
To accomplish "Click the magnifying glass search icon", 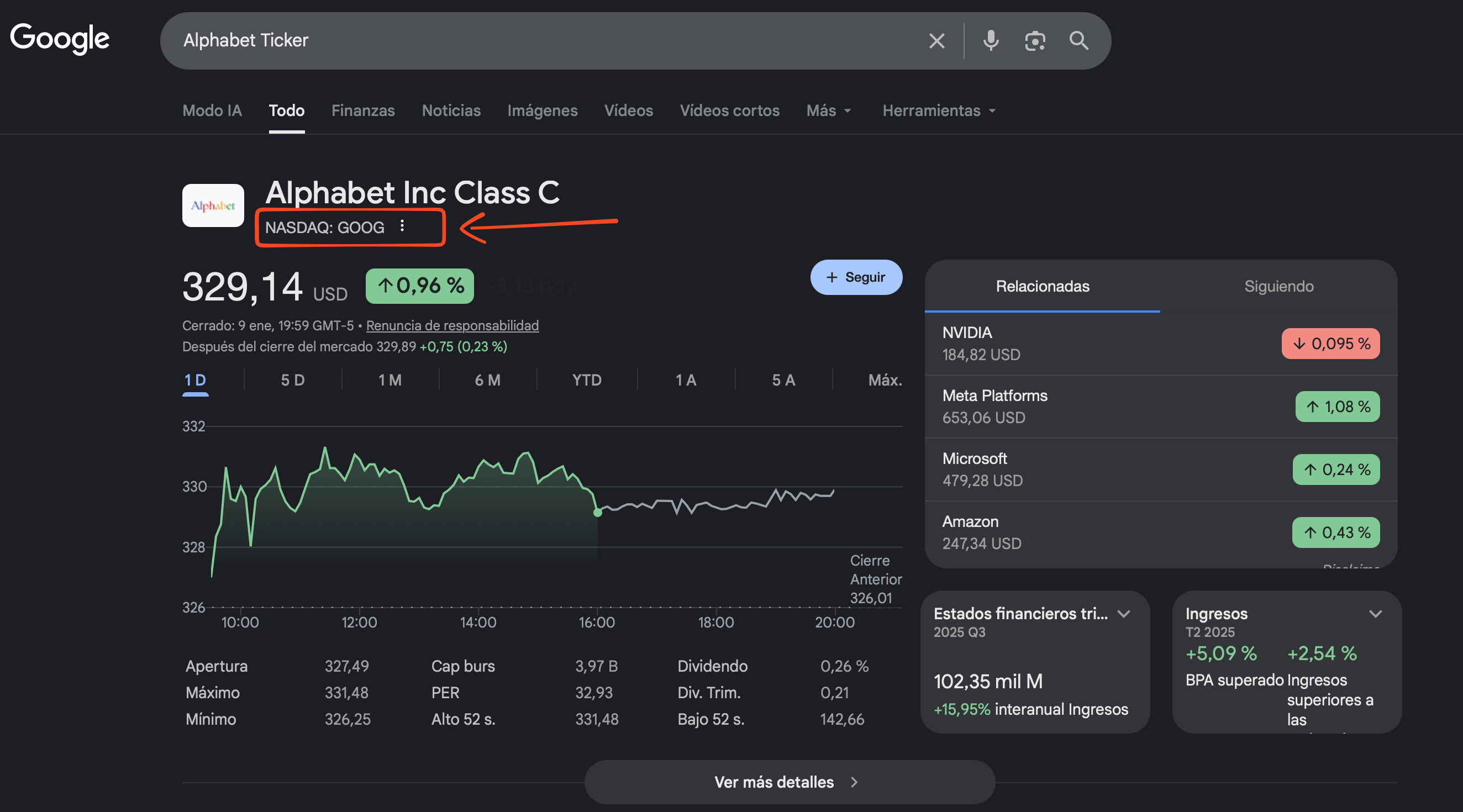I will (x=1078, y=41).
